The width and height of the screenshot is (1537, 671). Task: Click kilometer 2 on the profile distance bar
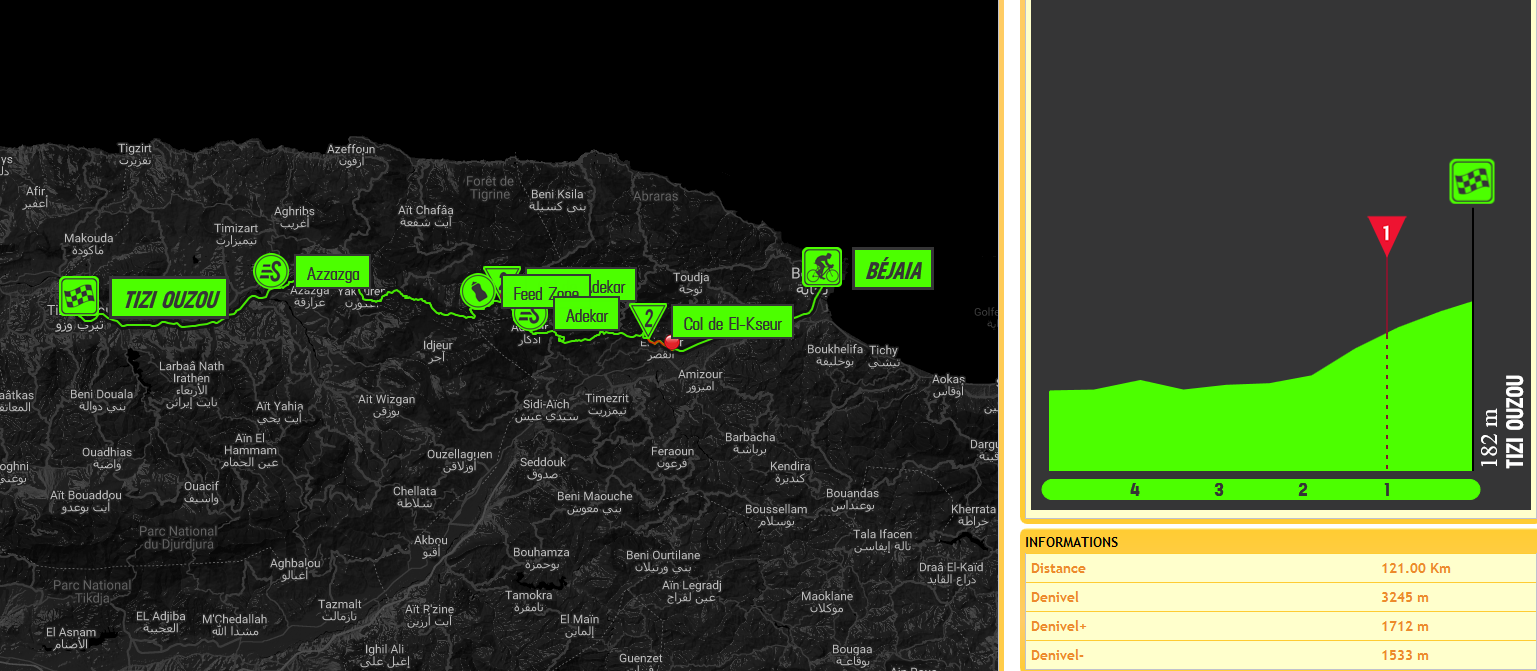(1302, 490)
